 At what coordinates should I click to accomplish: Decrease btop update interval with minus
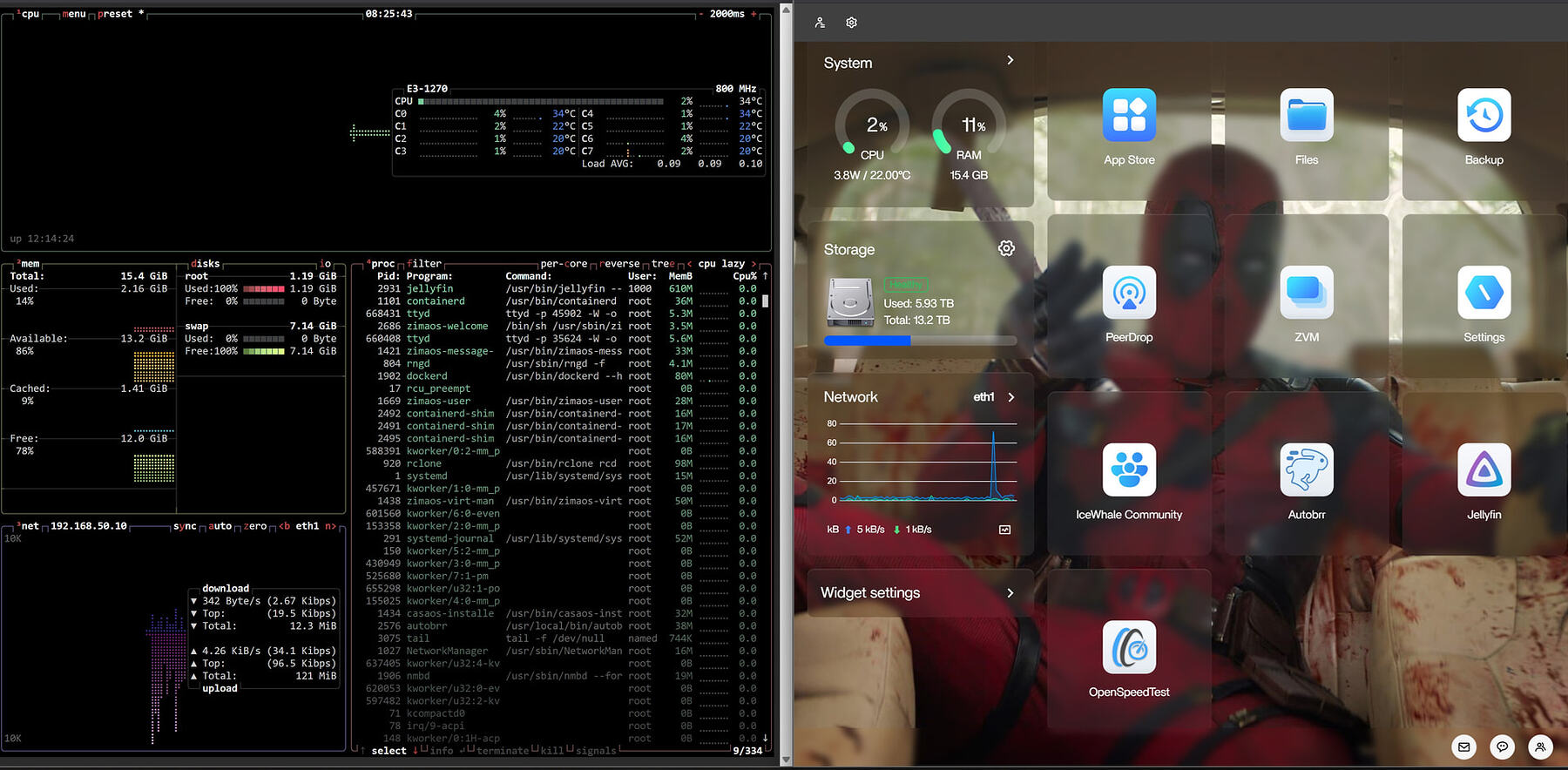700,14
